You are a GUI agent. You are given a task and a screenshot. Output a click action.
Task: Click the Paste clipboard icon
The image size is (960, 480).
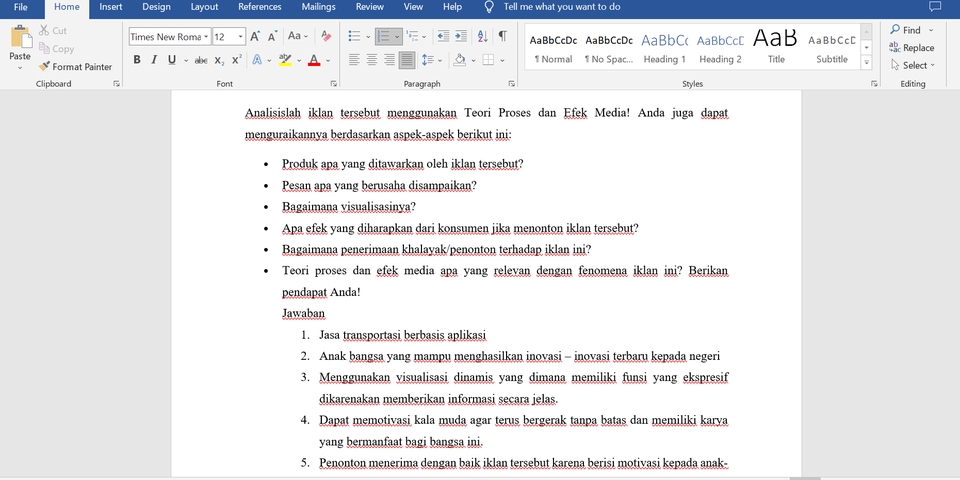20,37
